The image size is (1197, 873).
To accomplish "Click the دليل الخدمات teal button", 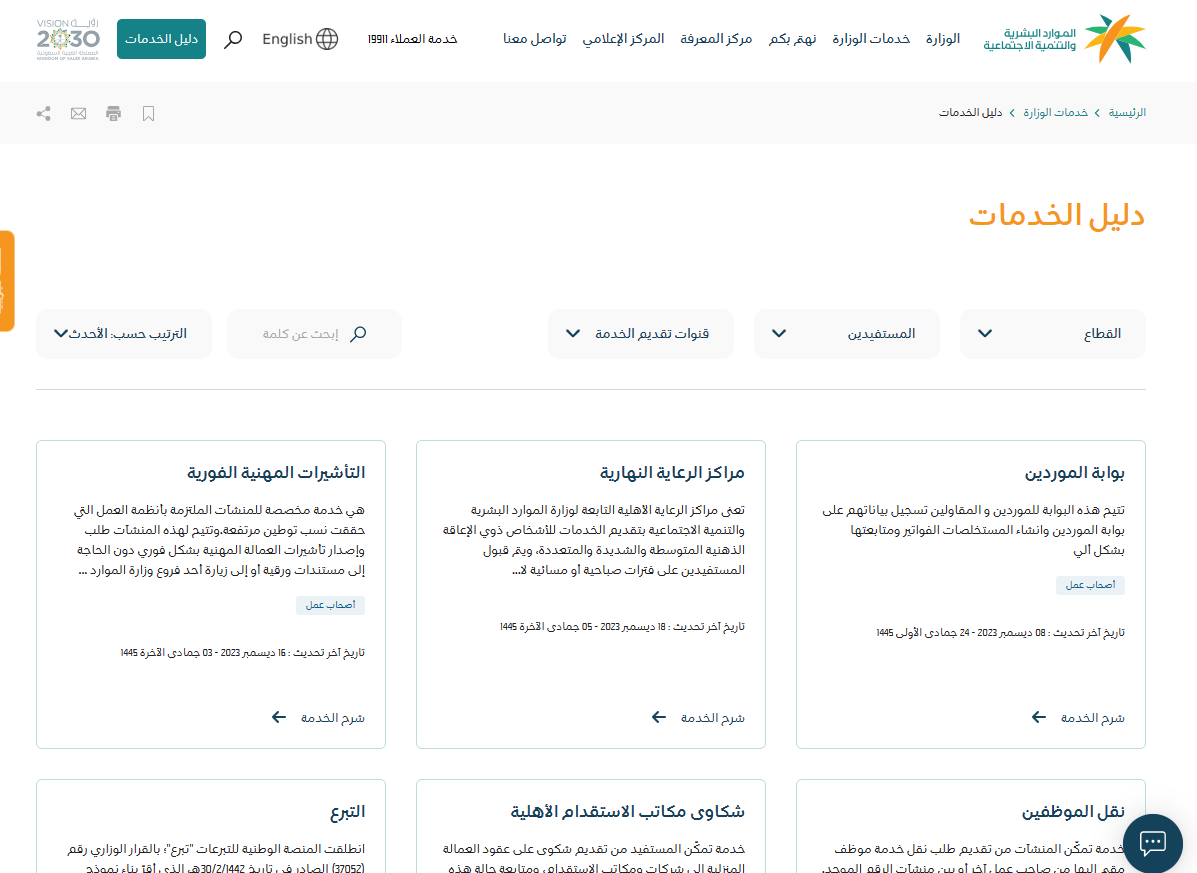I will 161,39.
